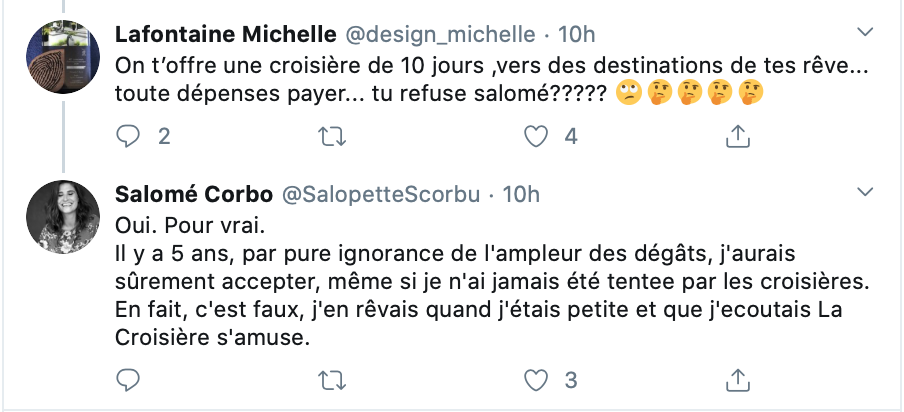View Salomé Corbo's avatar photo

tap(60, 217)
